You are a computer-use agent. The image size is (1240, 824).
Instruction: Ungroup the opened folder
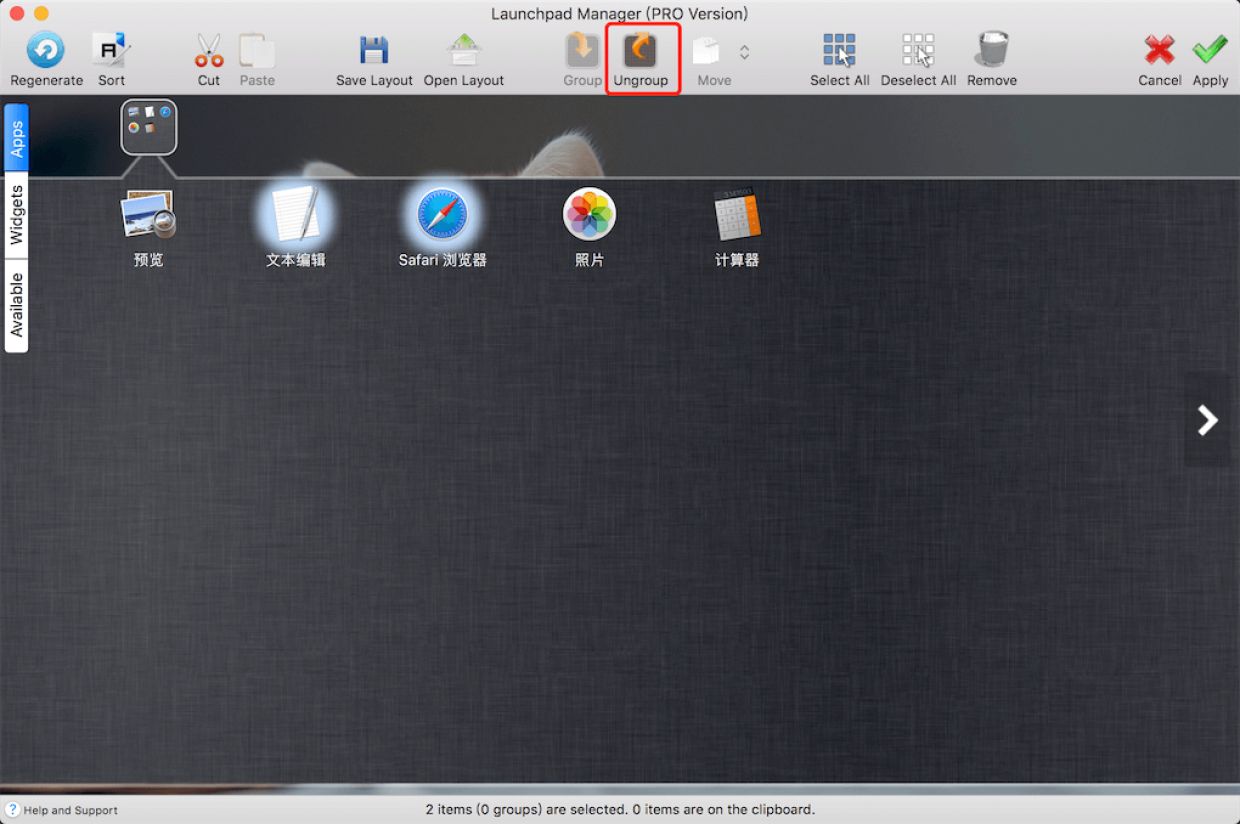(641, 50)
